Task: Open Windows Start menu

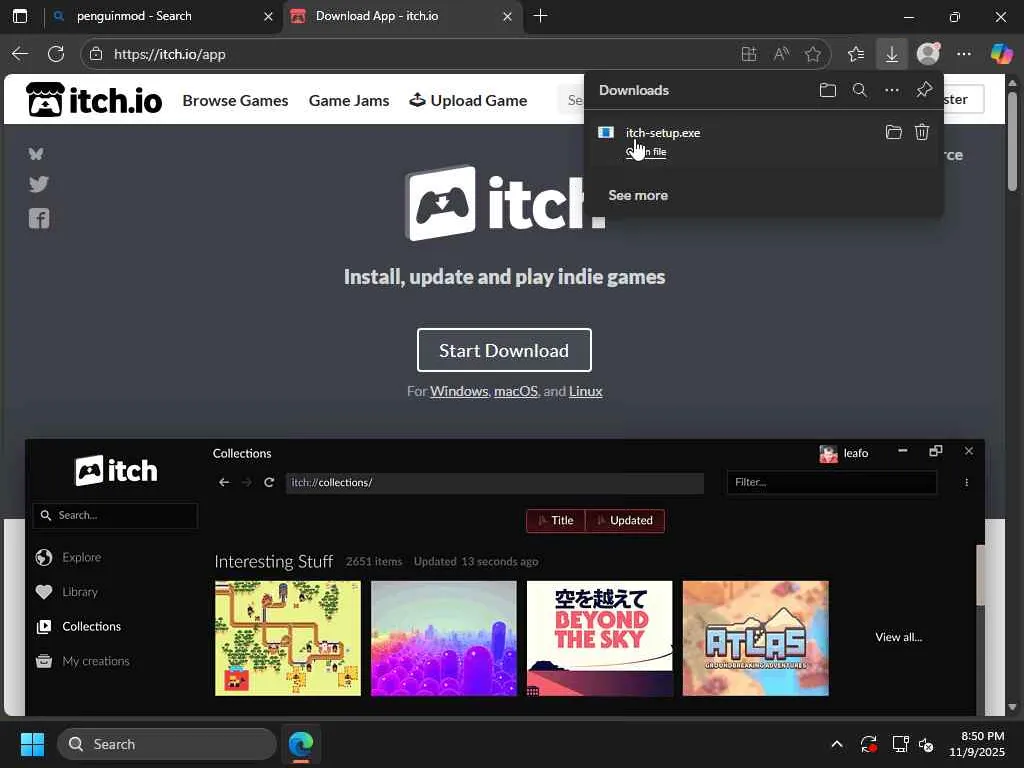Action: coord(32,744)
